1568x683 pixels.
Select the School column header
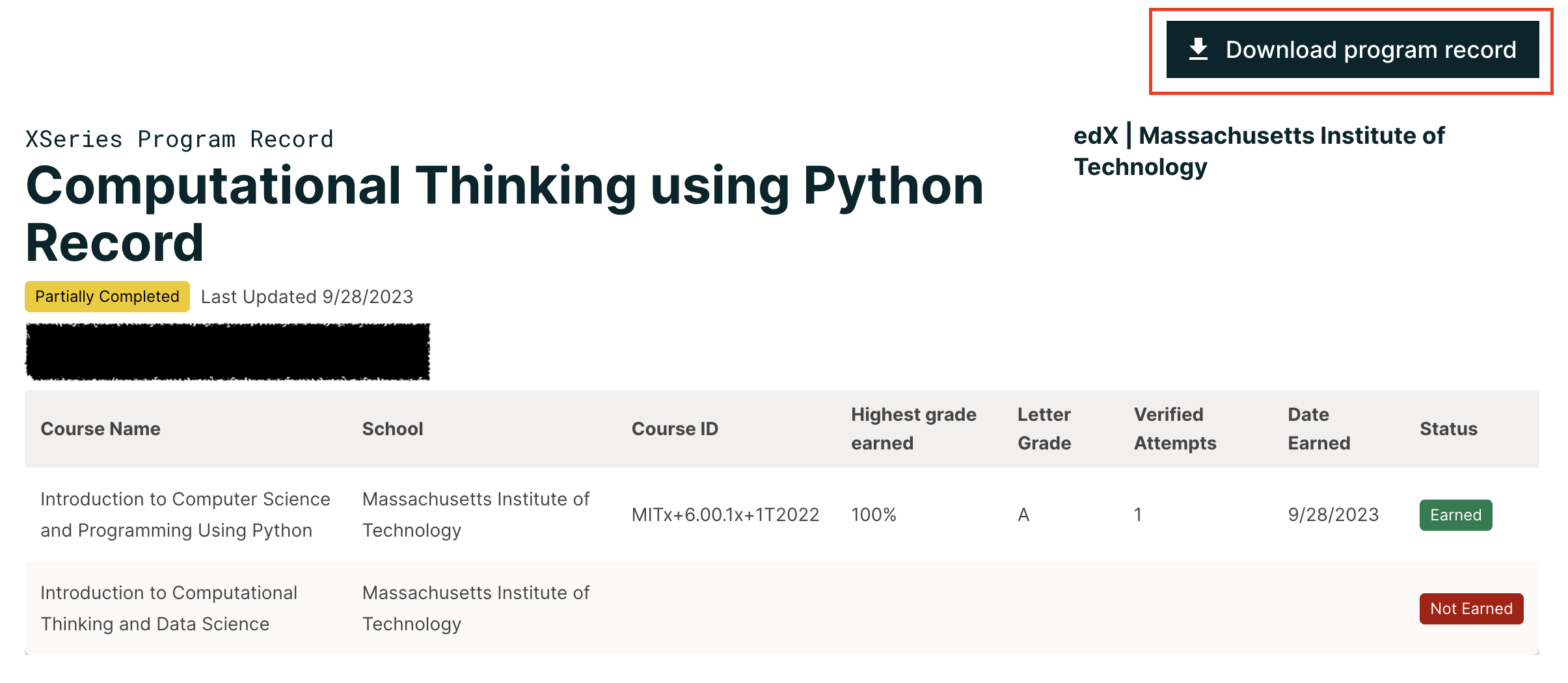click(x=392, y=429)
